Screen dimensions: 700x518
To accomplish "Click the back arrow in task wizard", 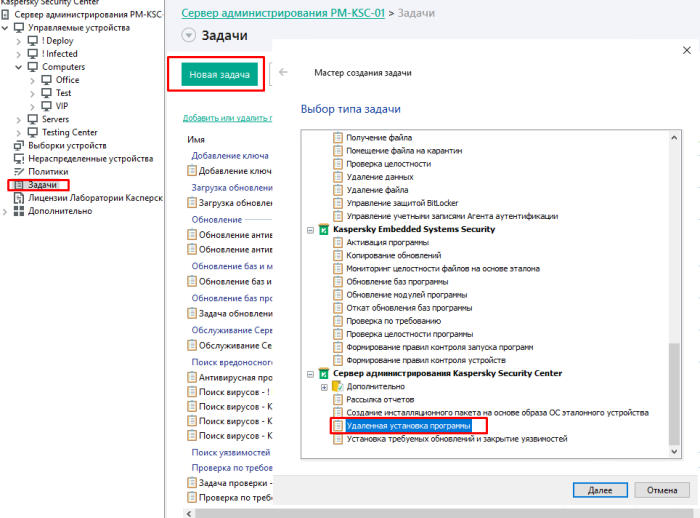I will [x=283, y=72].
